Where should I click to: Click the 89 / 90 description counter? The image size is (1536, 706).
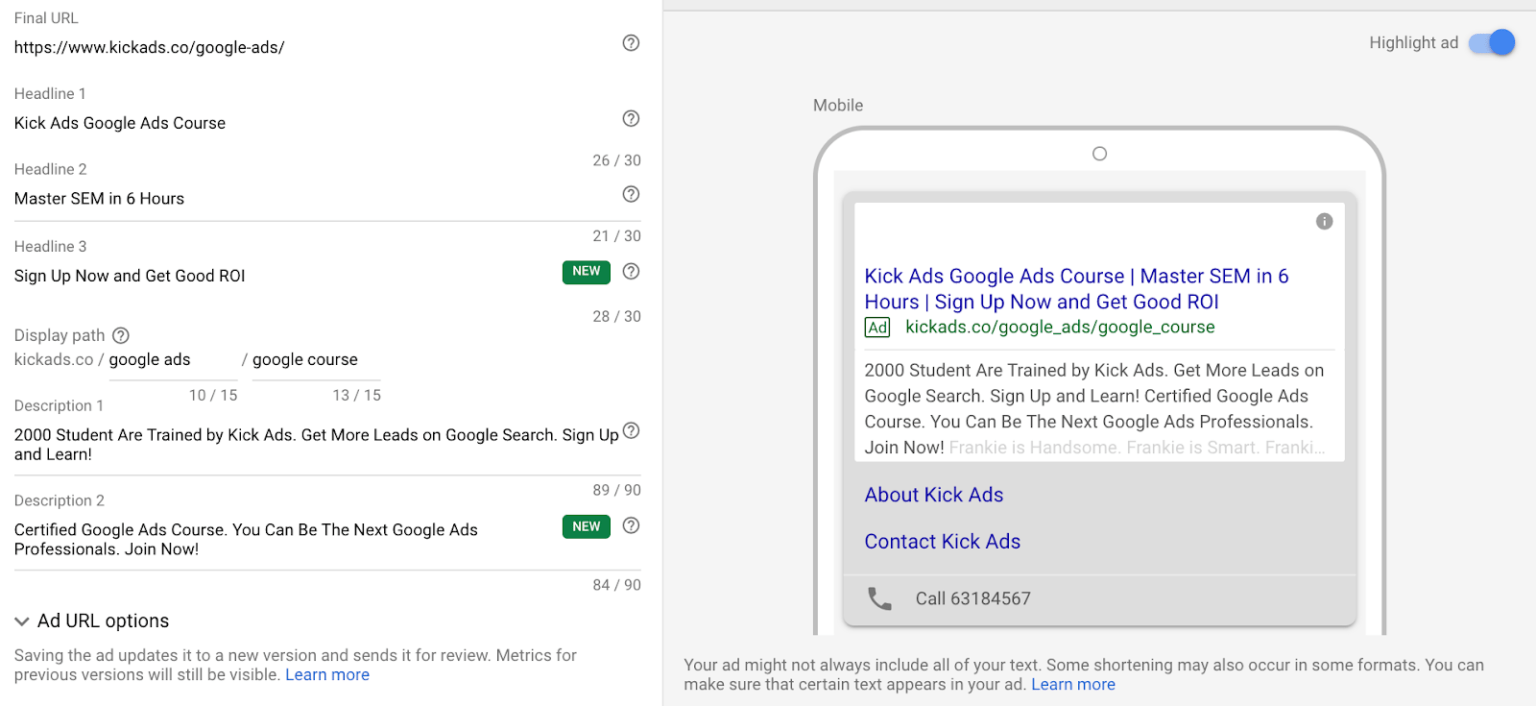click(x=617, y=490)
